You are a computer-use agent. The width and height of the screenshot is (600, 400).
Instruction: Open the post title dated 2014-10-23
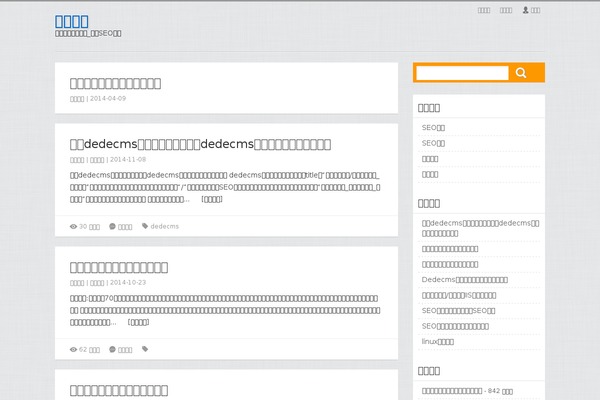(119, 267)
